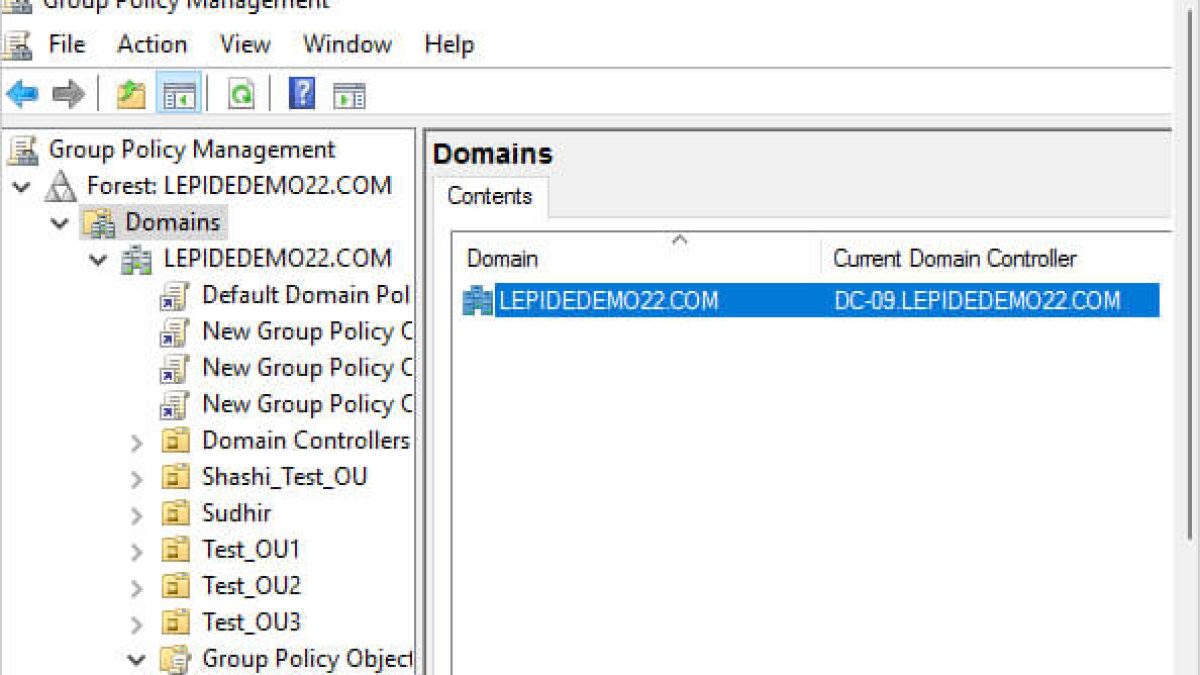
Task: Click the domain icon in Contents list row
Action: (478, 300)
